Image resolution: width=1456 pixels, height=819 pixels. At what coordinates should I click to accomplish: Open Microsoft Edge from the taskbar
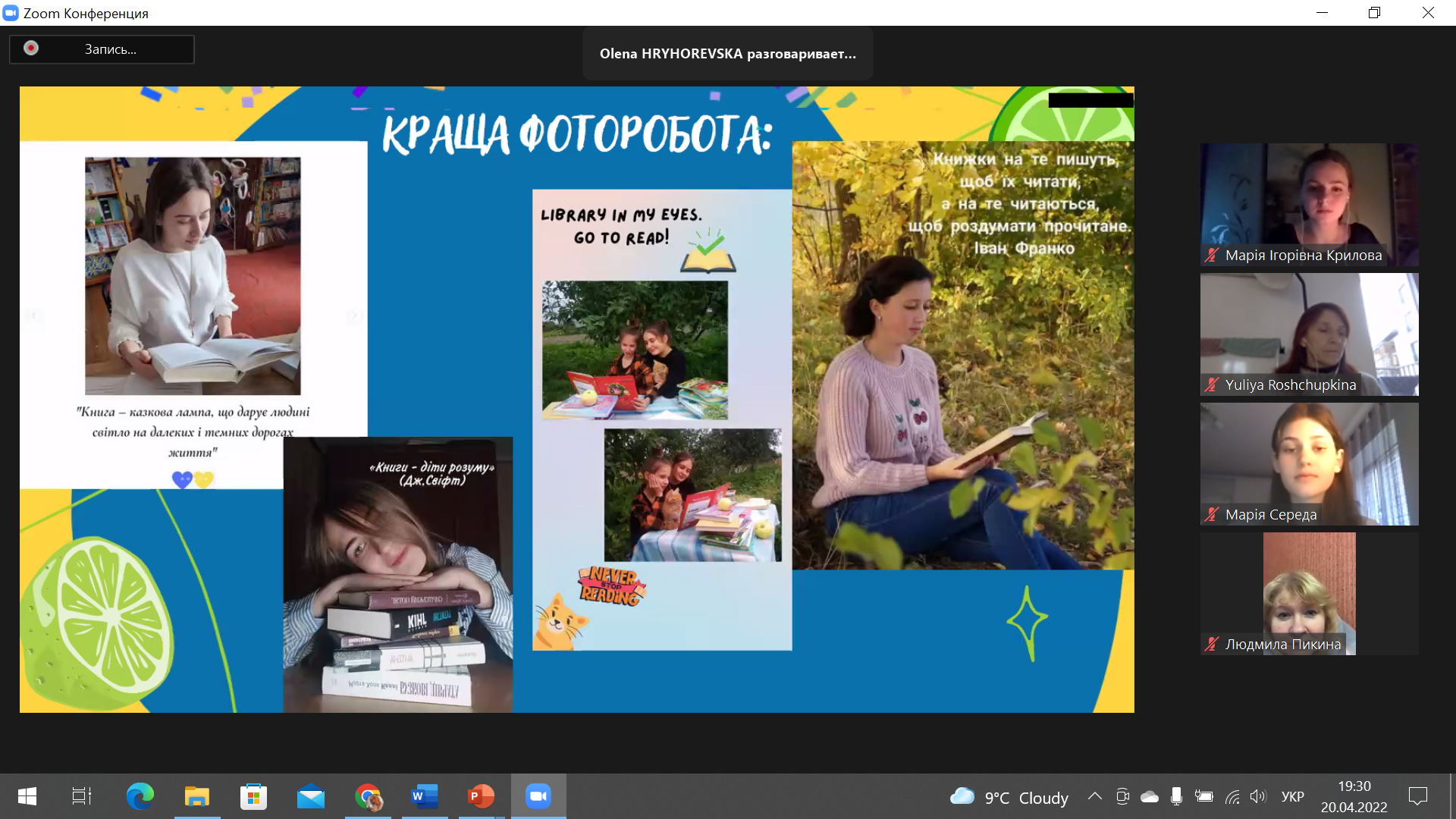[140, 796]
